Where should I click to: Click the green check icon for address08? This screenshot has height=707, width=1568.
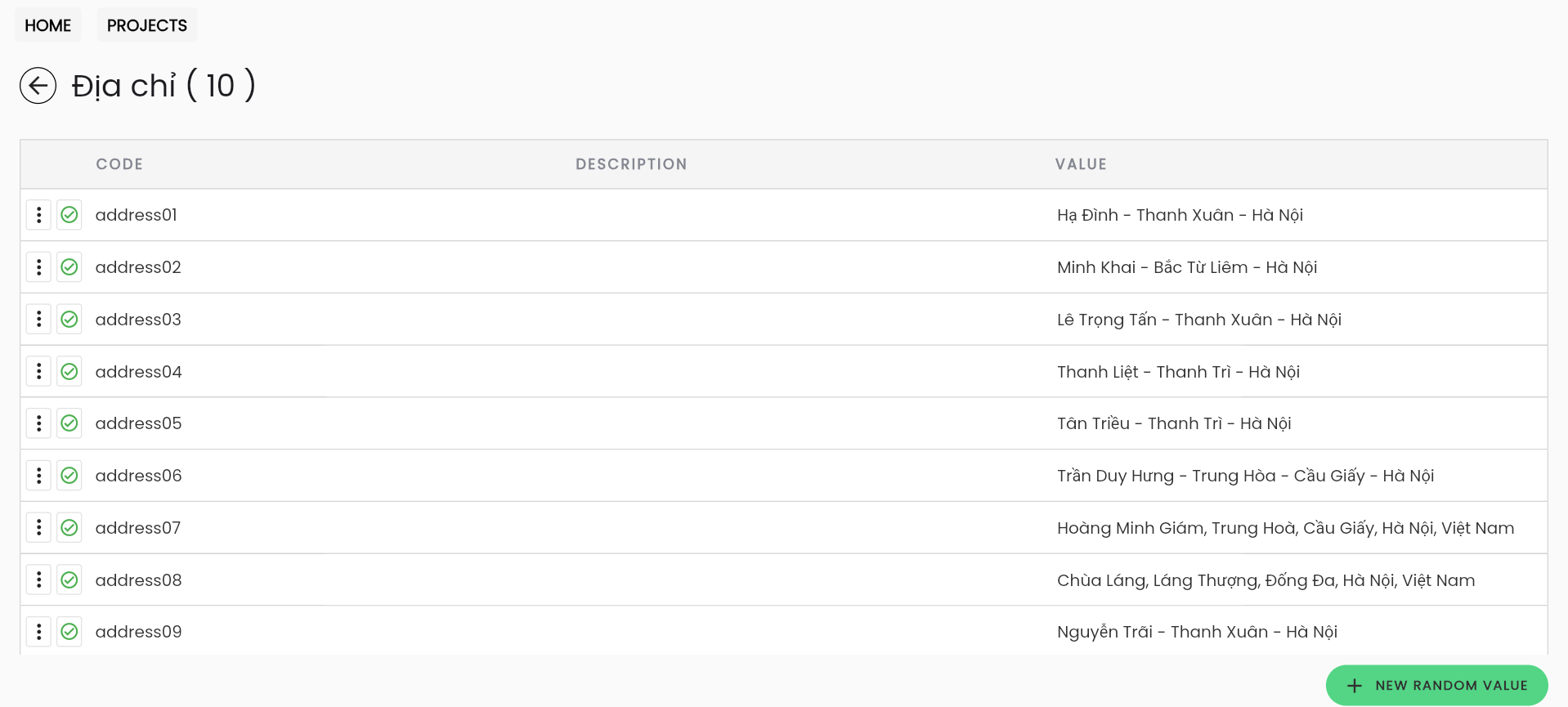pyautogui.click(x=69, y=580)
